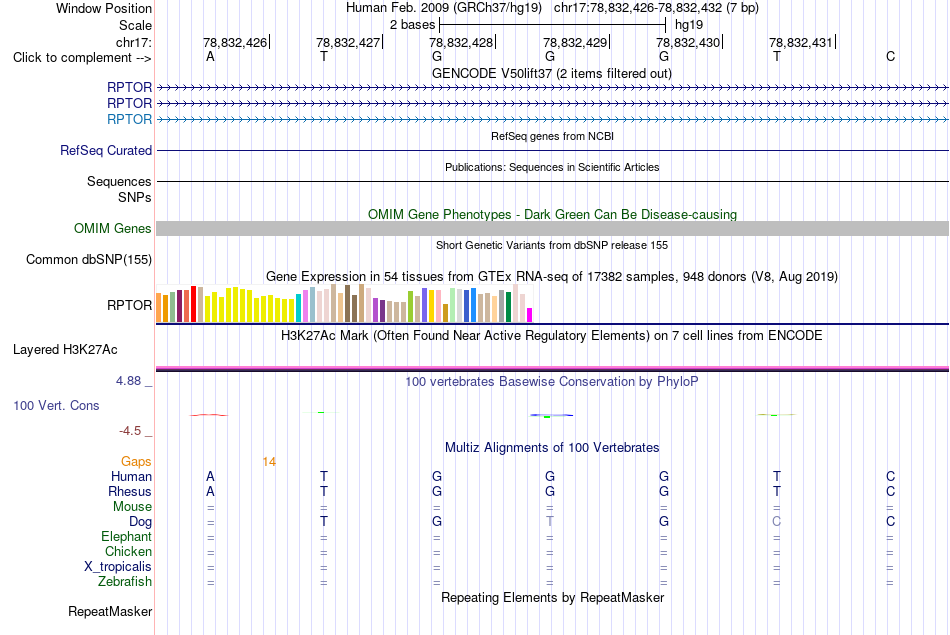Click the G base under 78,832,430
Screen dimensions: 950x635
[664, 57]
